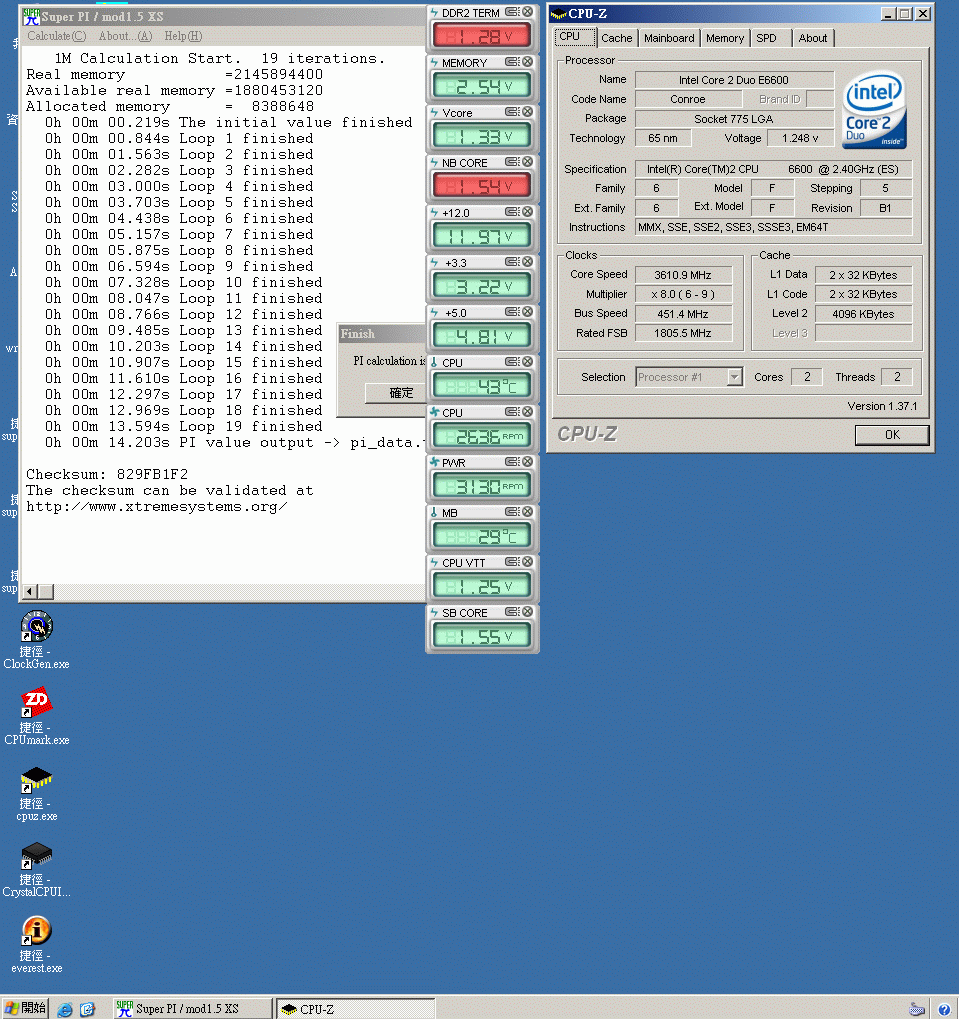Switch to the Mainboard tab in CPU-Z
The width and height of the screenshot is (959, 1019).
669,38
